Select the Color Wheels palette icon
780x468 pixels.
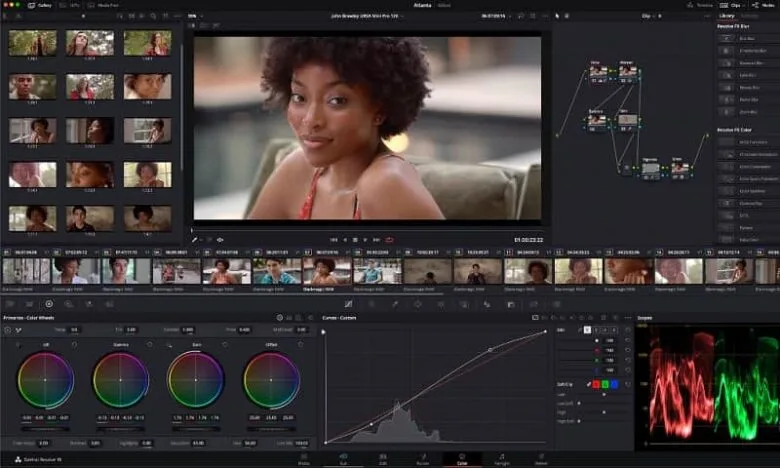point(49,304)
